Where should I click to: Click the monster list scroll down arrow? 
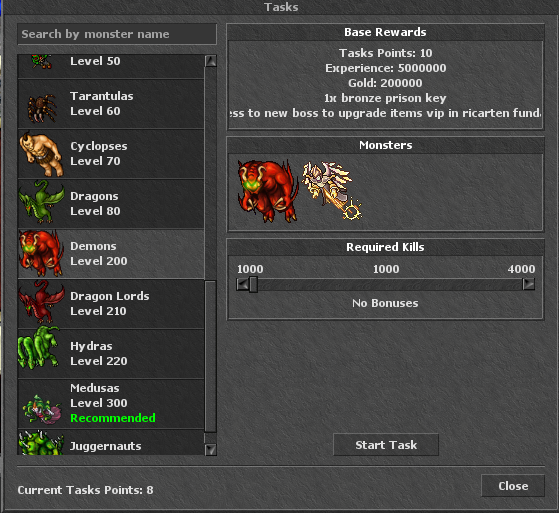click(x=211, y=449)
